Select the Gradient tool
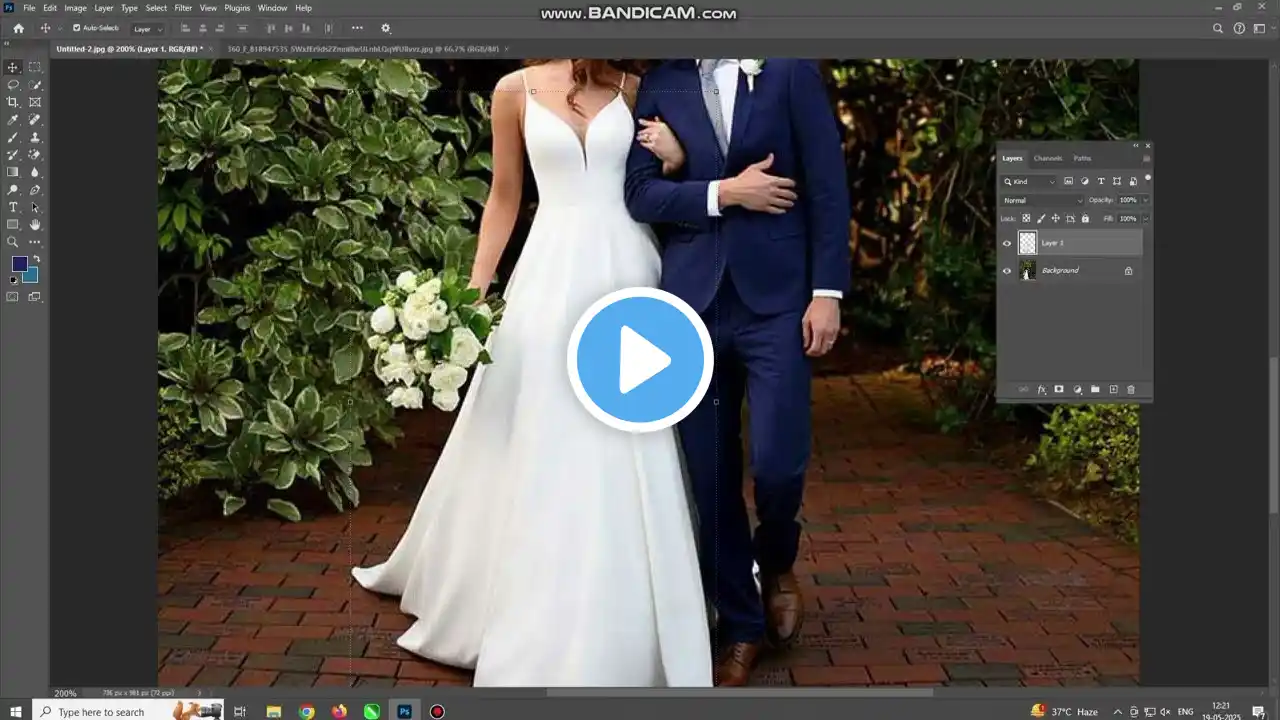 (13, 172)
